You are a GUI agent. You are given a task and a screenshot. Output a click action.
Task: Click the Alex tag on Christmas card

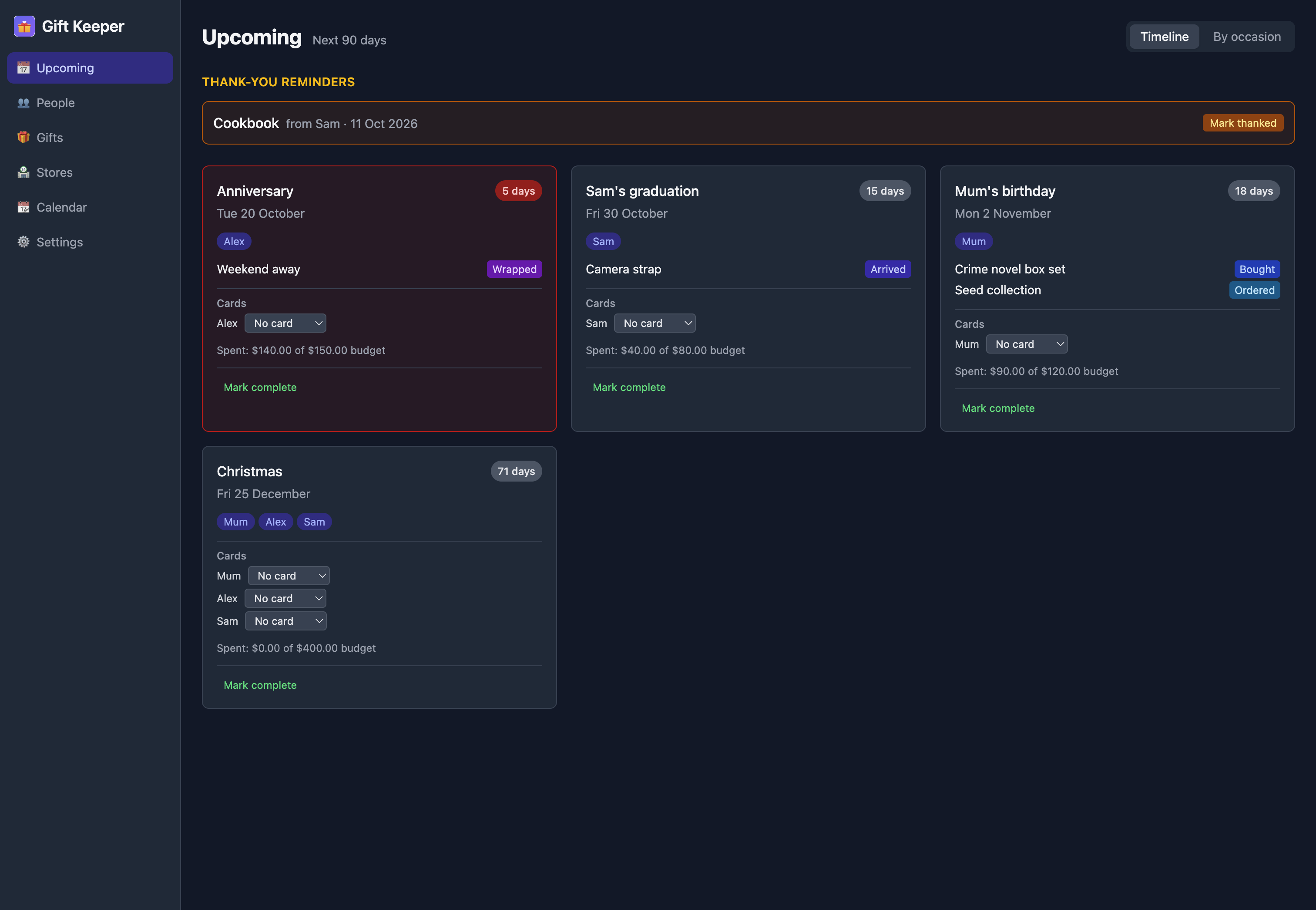276,522
